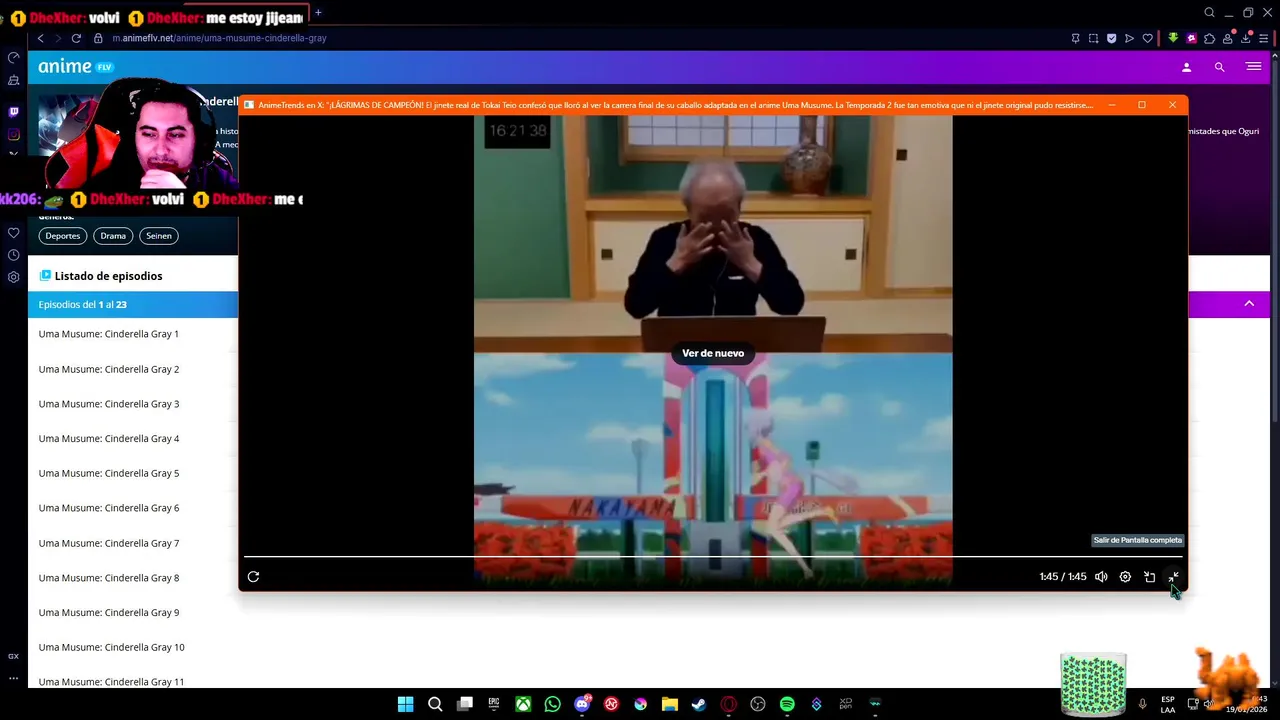
Task: Open GX Control from the sidebar
Action: click(13, 656)
